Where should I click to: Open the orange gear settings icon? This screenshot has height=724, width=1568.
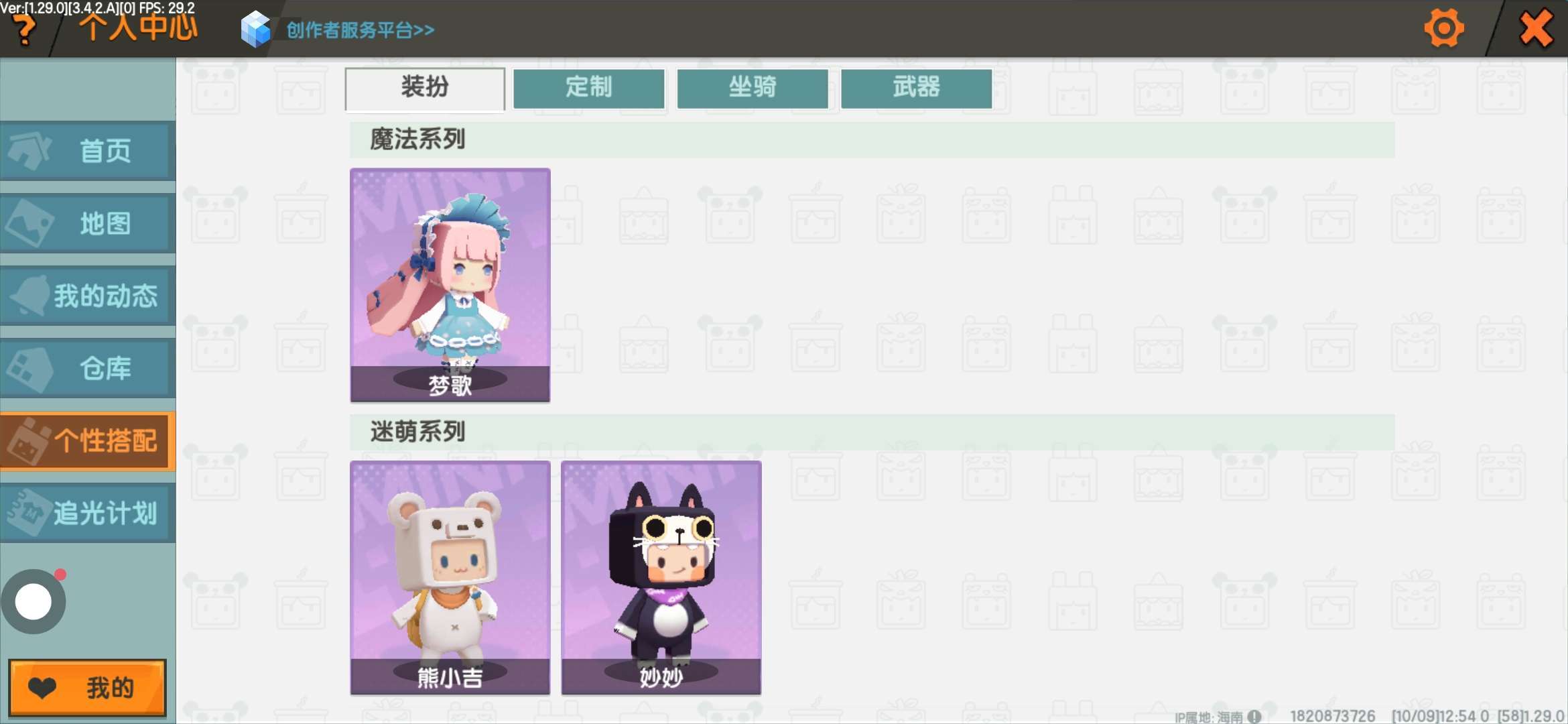click(x=1443, y=28)
